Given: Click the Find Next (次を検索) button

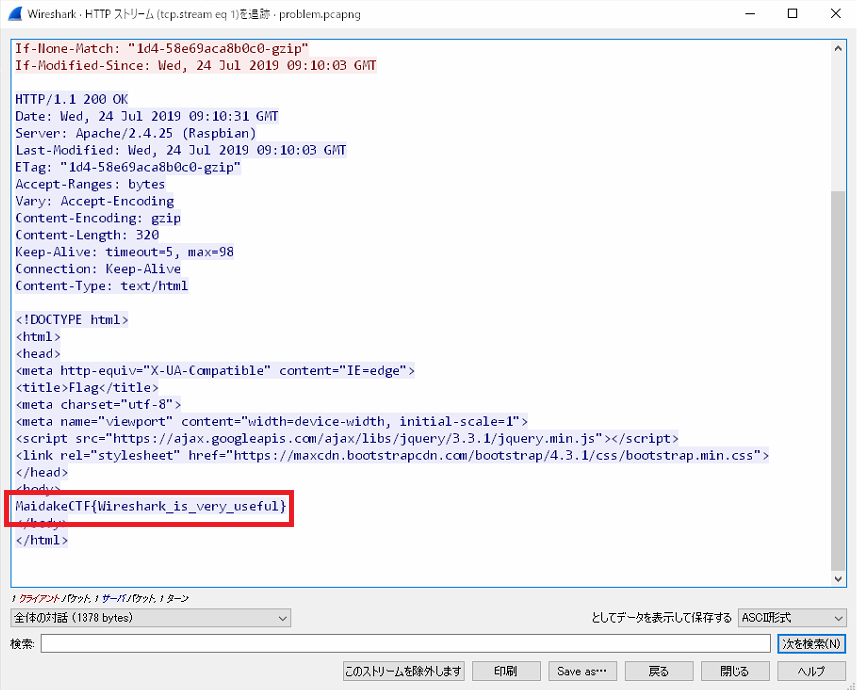Looking at the screenshot, I should pyautogui.click(x=811, y=644).
